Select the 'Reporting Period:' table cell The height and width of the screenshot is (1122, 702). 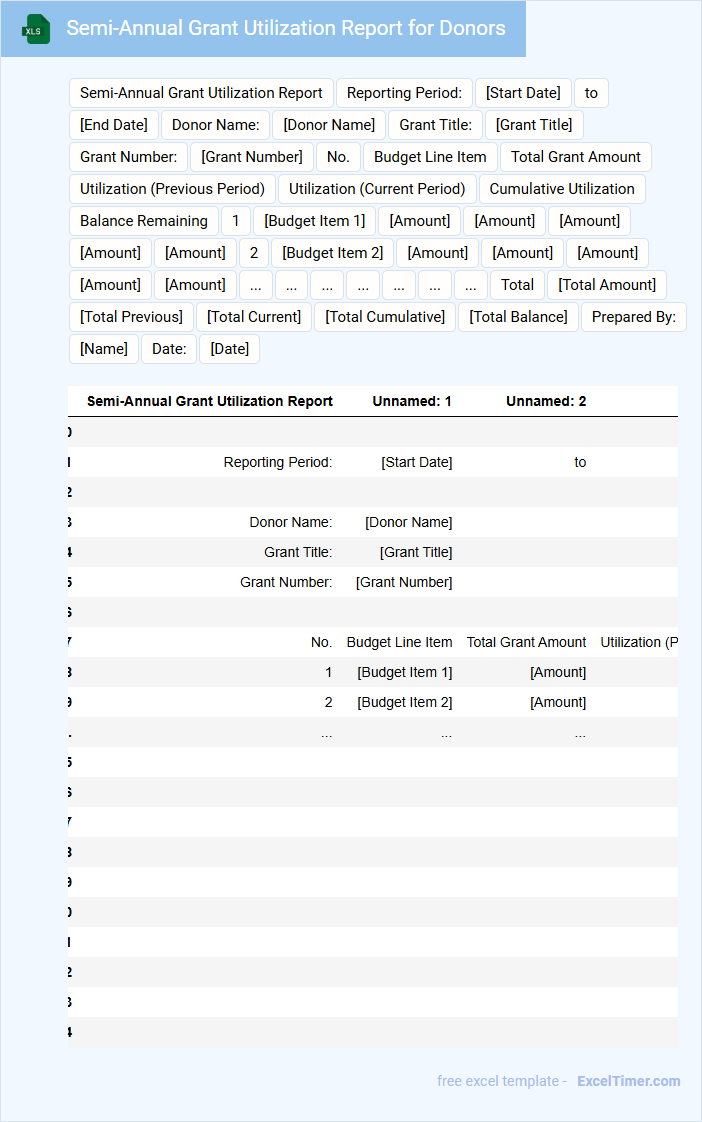pos(278,462)
